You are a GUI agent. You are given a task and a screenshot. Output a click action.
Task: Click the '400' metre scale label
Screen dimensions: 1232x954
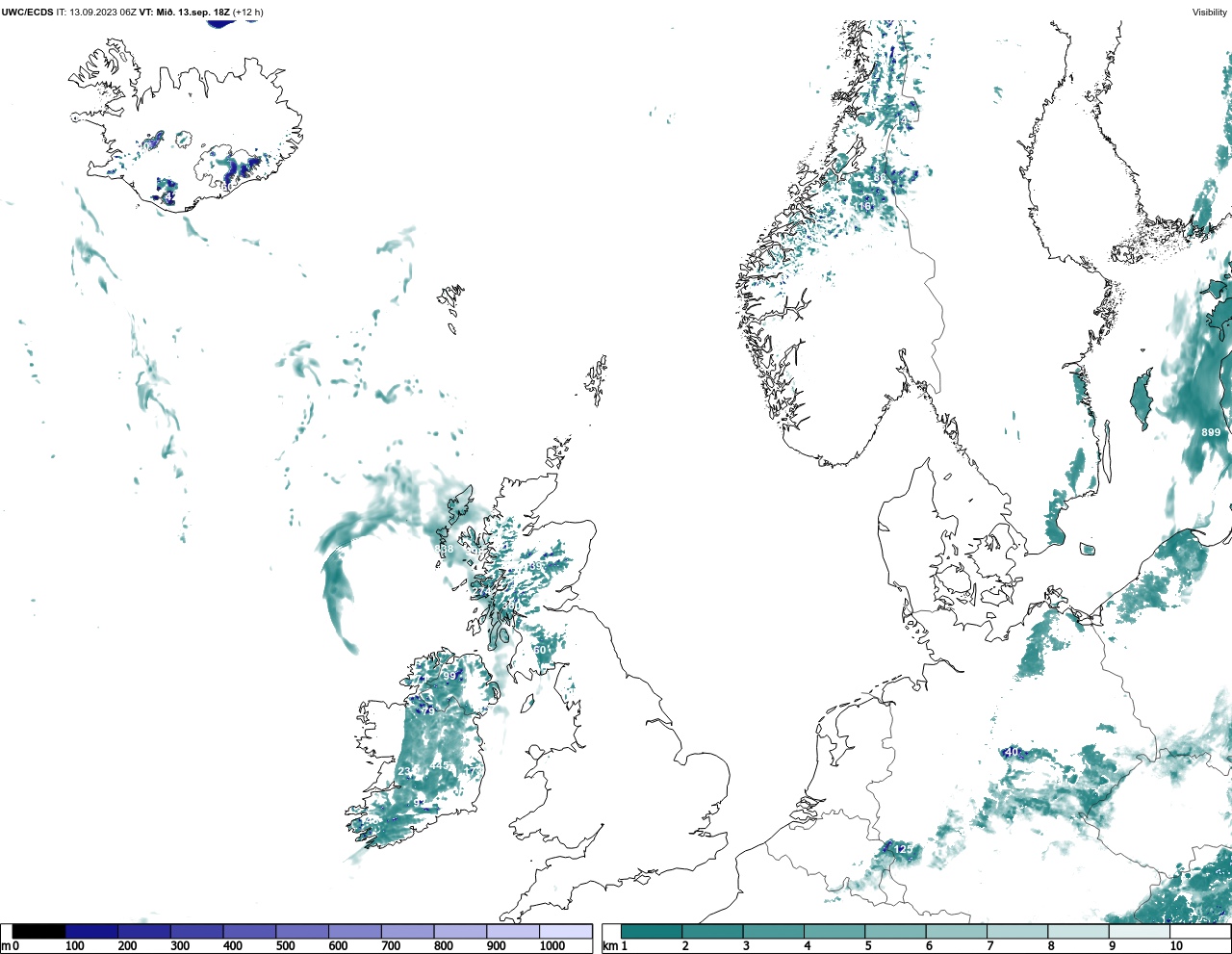coord(232,946)
